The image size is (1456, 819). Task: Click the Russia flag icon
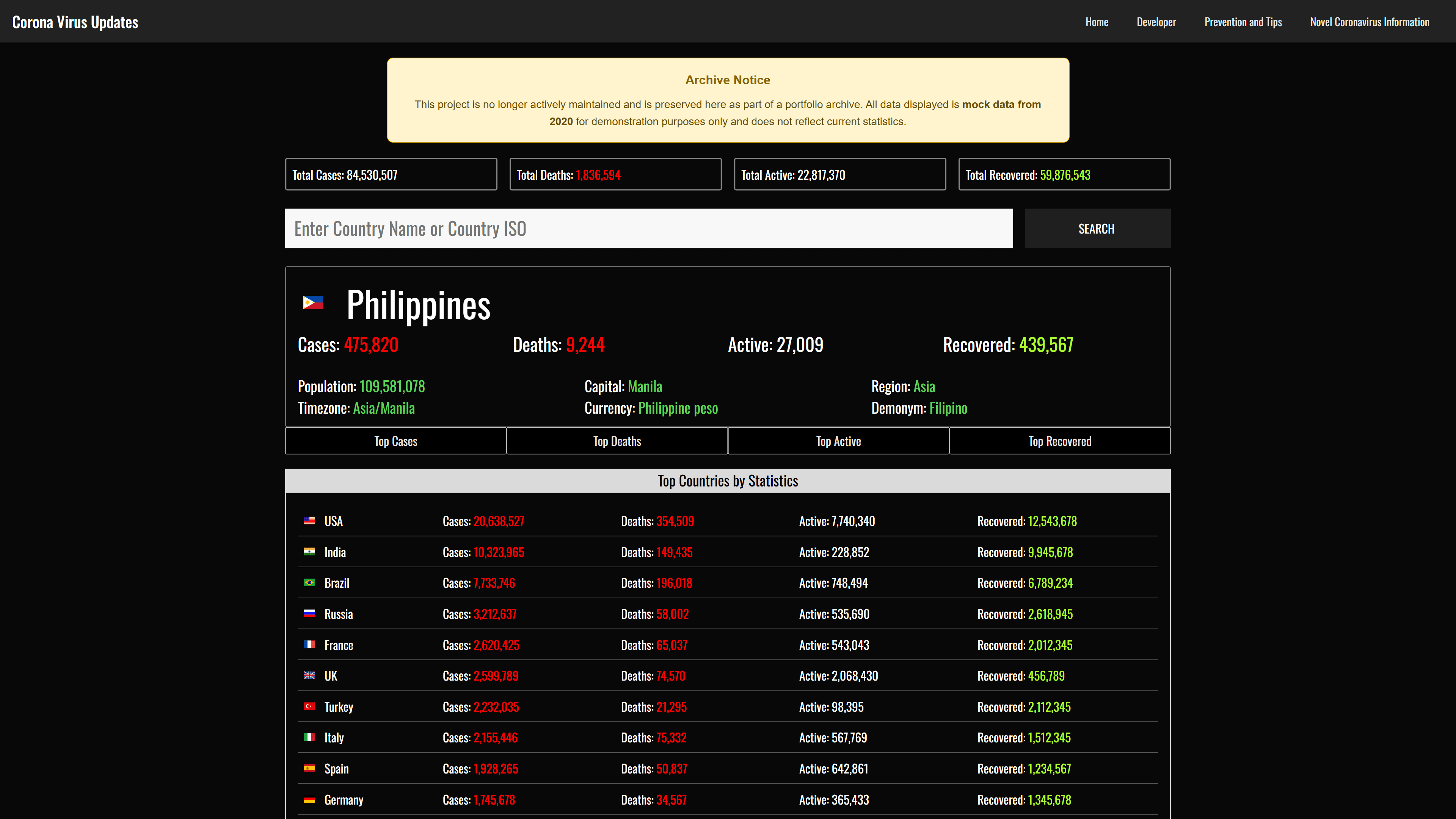click(309, 613)
